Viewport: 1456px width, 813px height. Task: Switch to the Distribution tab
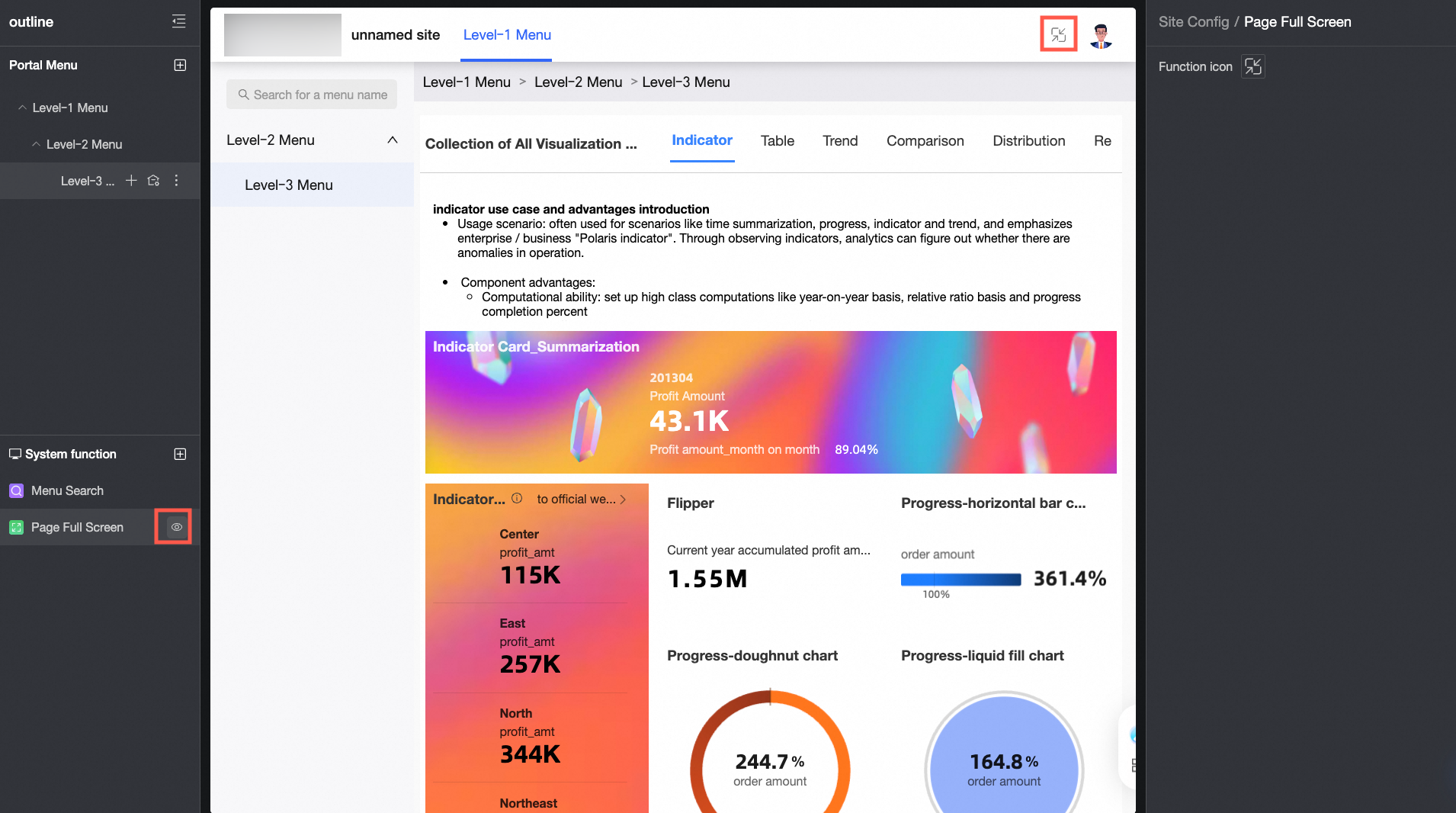1029,141
